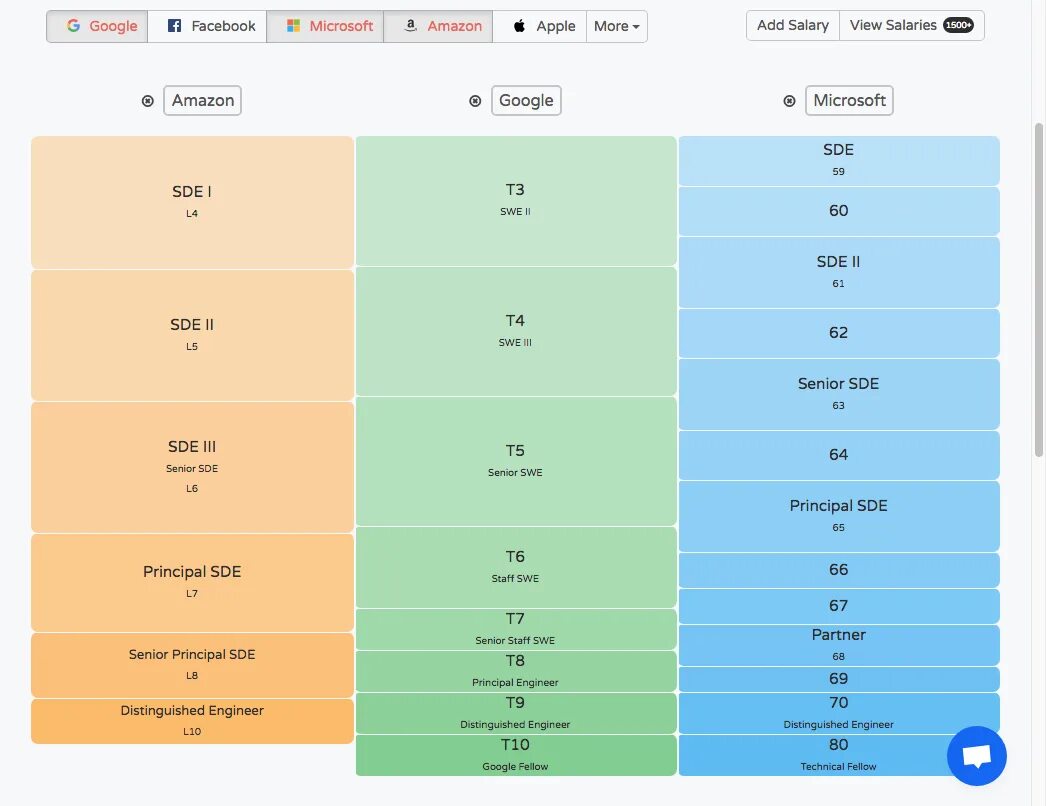Select Google T8 Principal Engineer level
Viewport: 1046px width, 806px height.
point(516,671)
